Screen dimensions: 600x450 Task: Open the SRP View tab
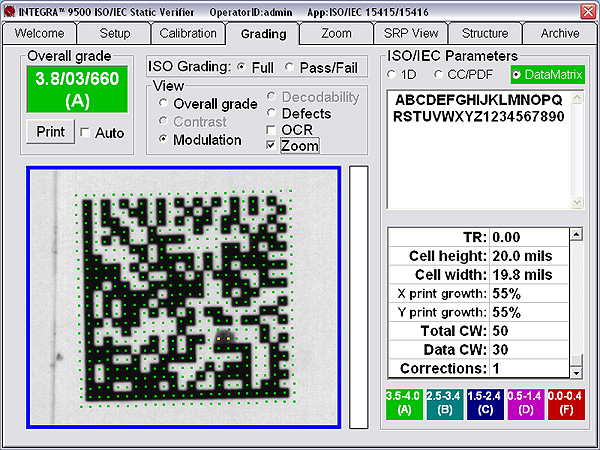click(x=411, y=33)
